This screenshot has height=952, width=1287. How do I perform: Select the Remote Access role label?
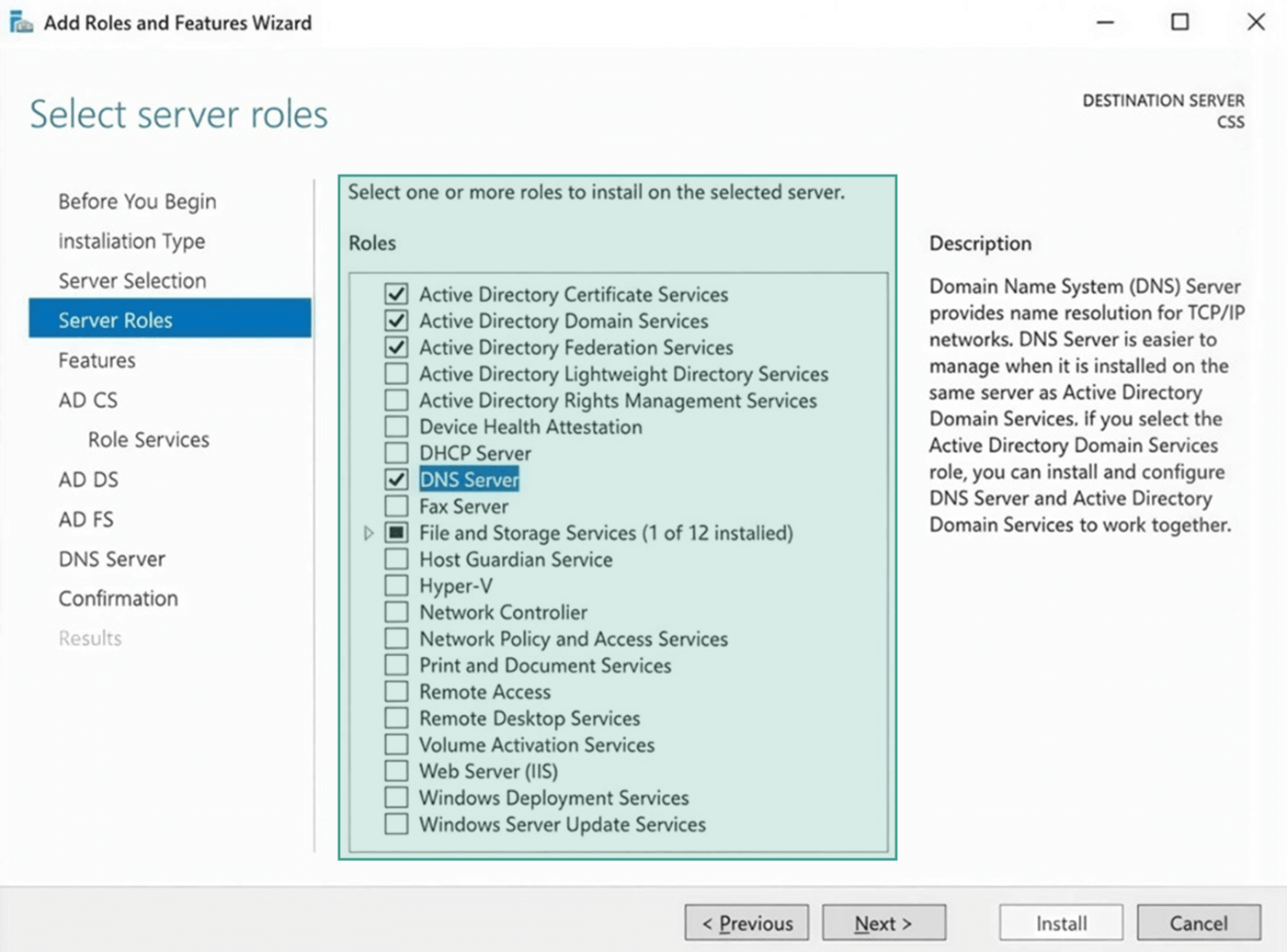tap(484, 692)
